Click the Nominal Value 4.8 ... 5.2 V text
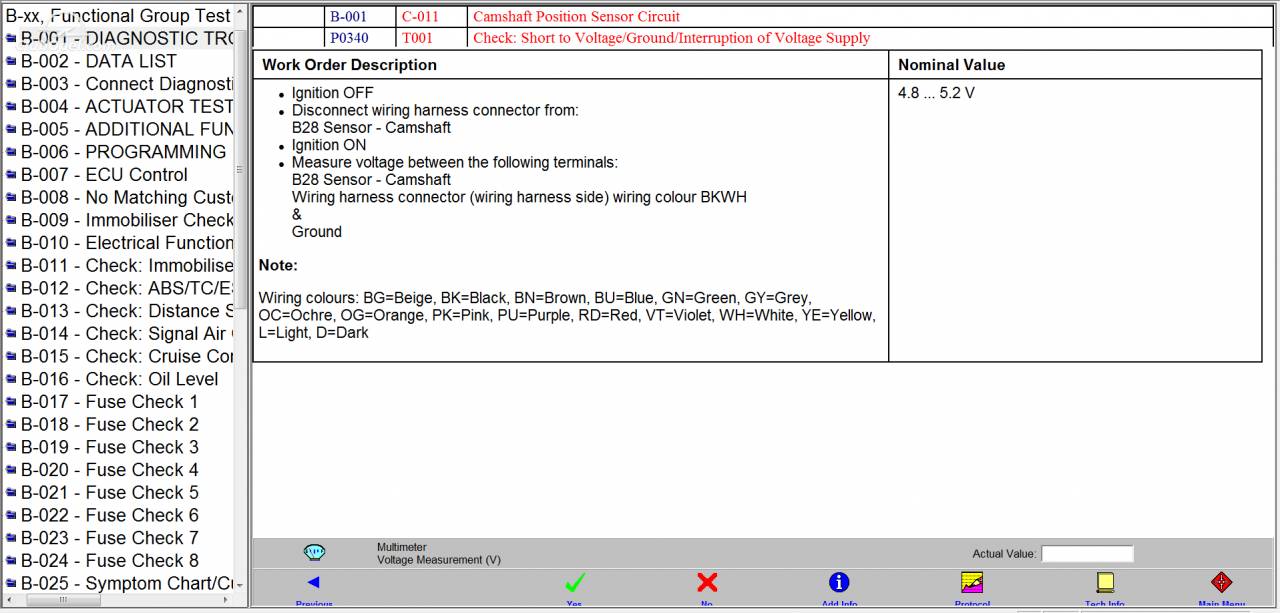 (936, 93)
